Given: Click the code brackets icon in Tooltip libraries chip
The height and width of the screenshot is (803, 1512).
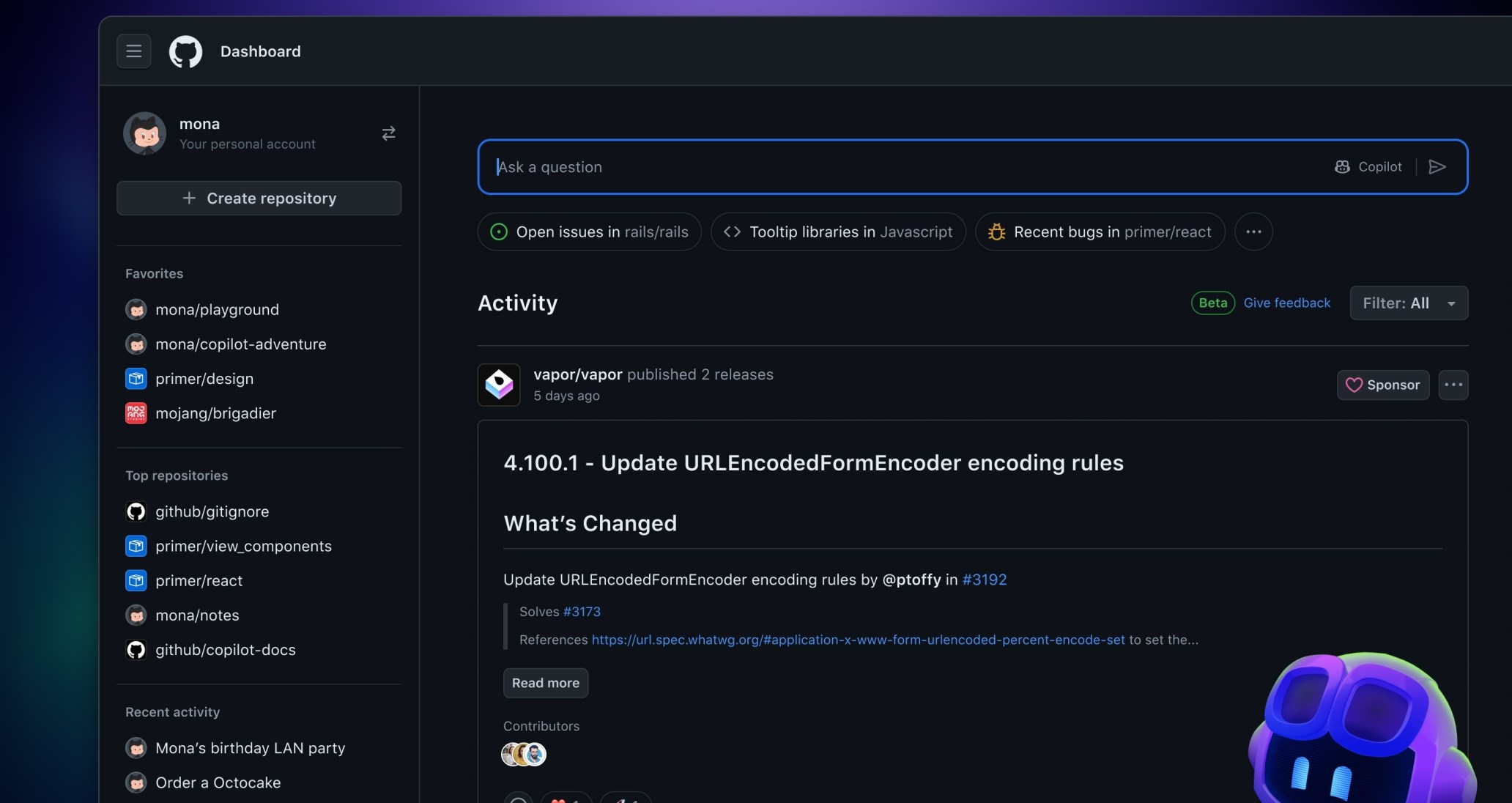Looking at the screenshot, I should [x=732, y=232].
